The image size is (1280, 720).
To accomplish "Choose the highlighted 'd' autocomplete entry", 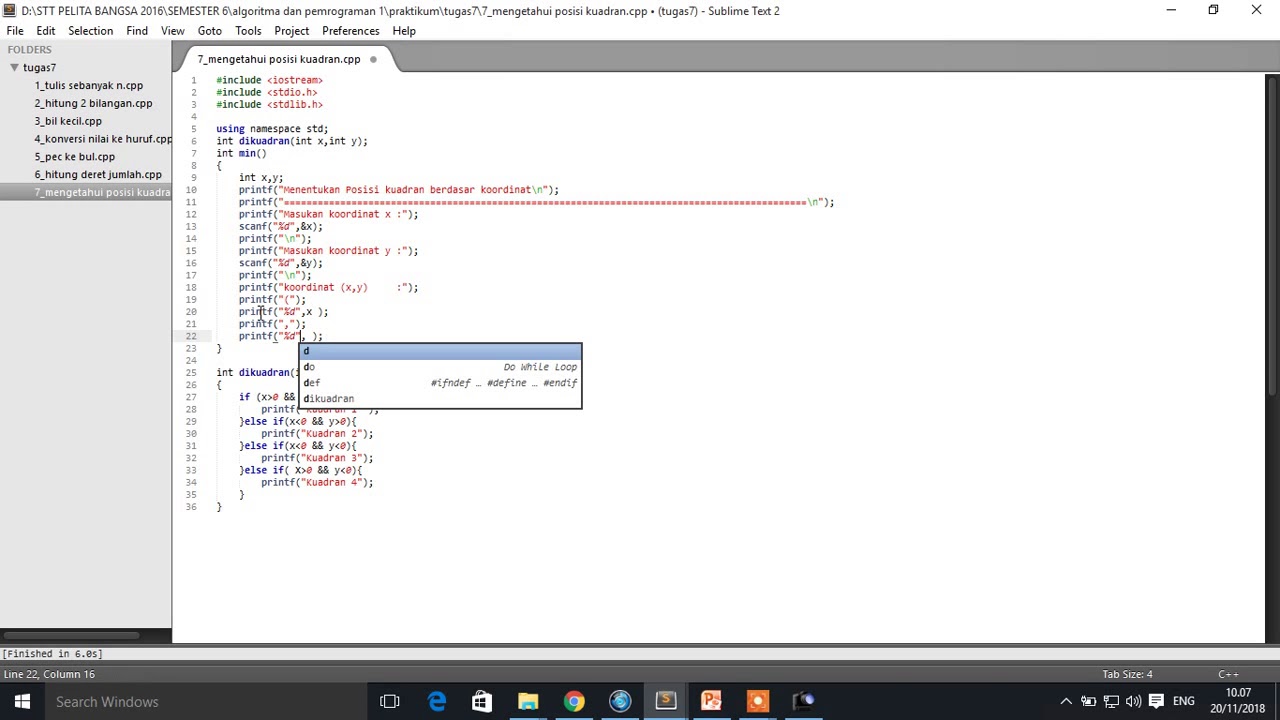I will (x=440, y=351).
